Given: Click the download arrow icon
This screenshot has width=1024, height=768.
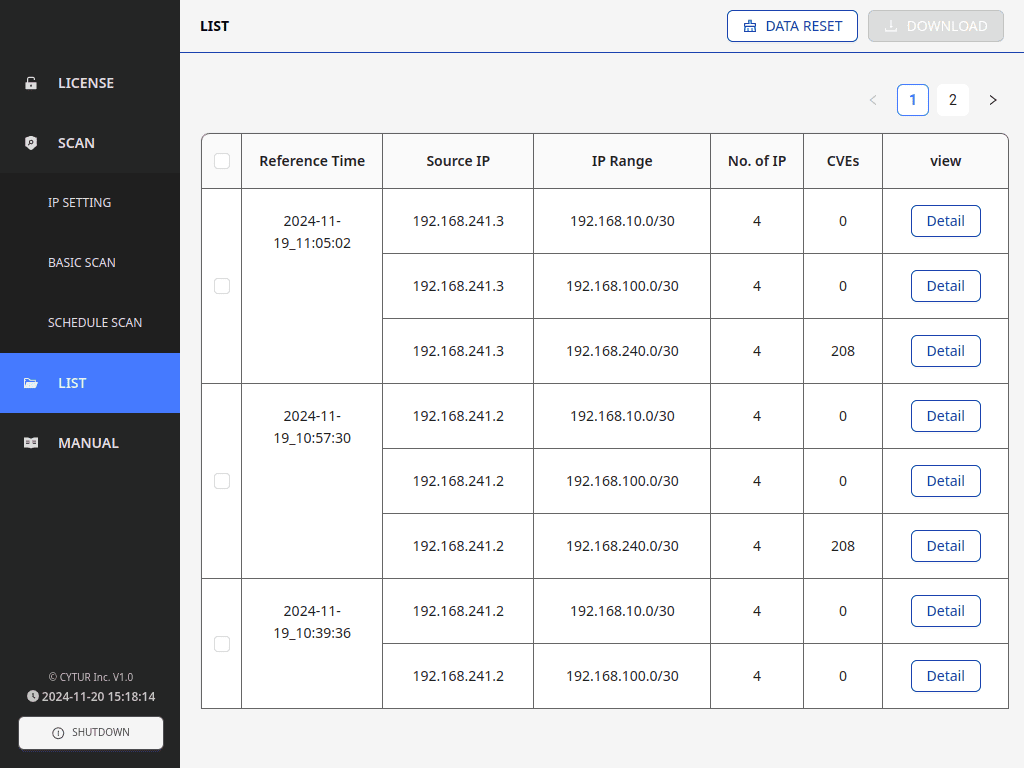Looking at the screenshot, I should pos(891,26).
